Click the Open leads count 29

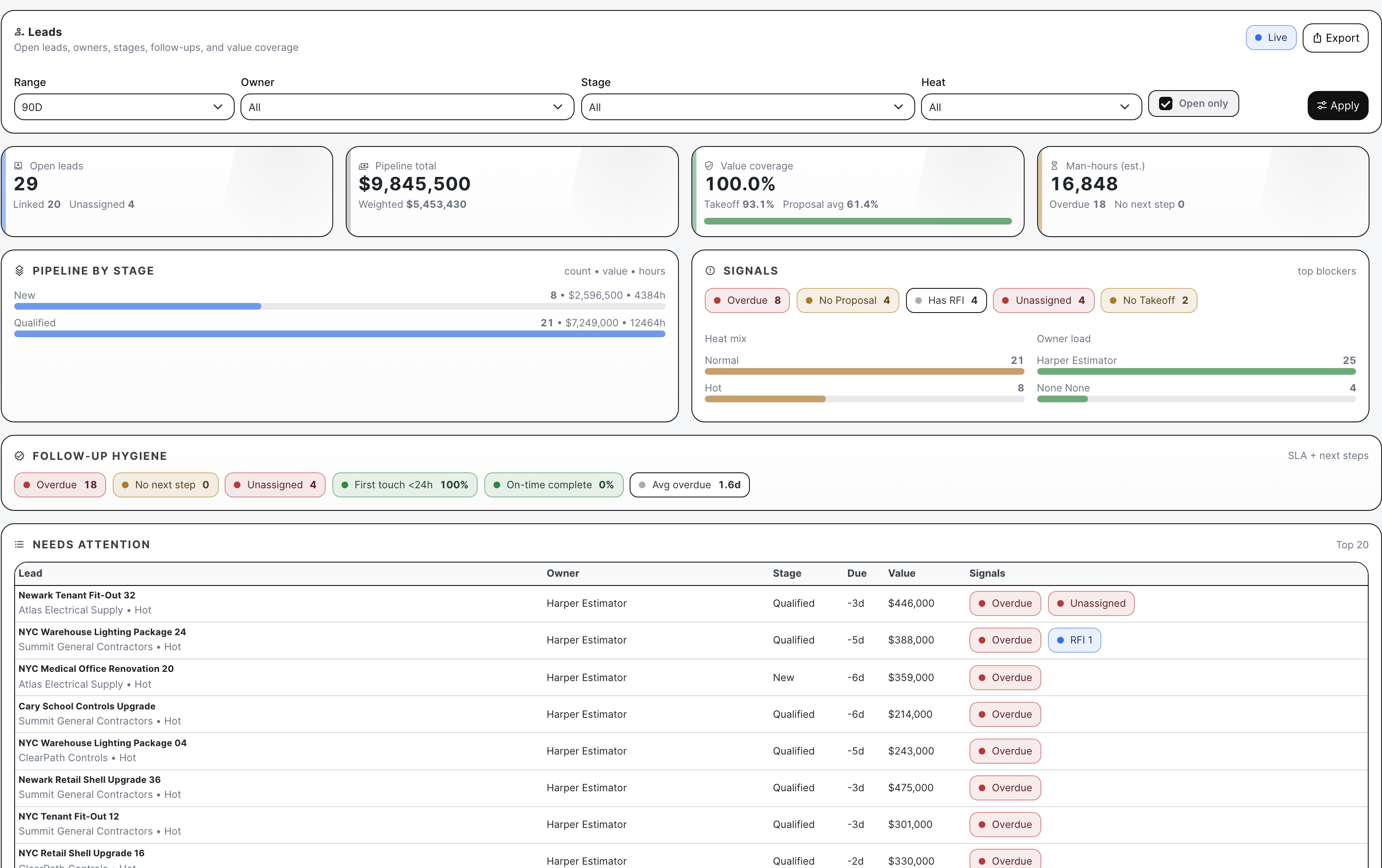[26, 184]
